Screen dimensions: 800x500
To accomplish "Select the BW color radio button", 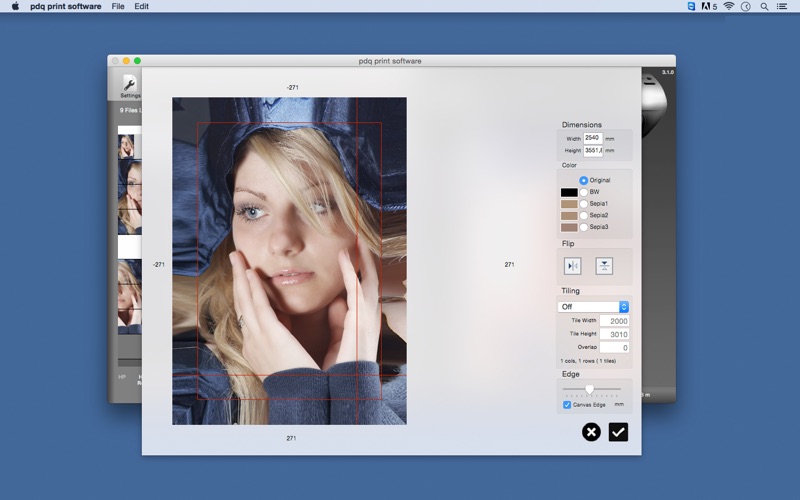I will pyautogui.click(x=584, y=192).
